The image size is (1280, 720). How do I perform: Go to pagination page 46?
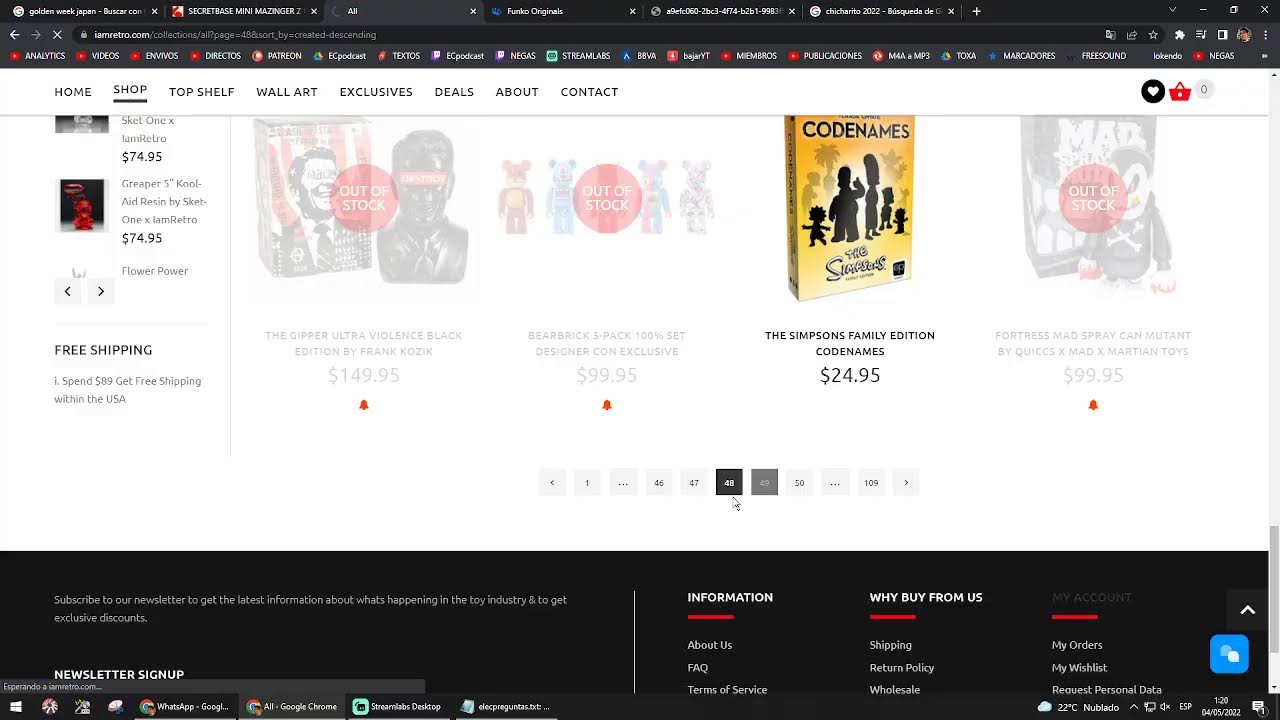point(659,483)
